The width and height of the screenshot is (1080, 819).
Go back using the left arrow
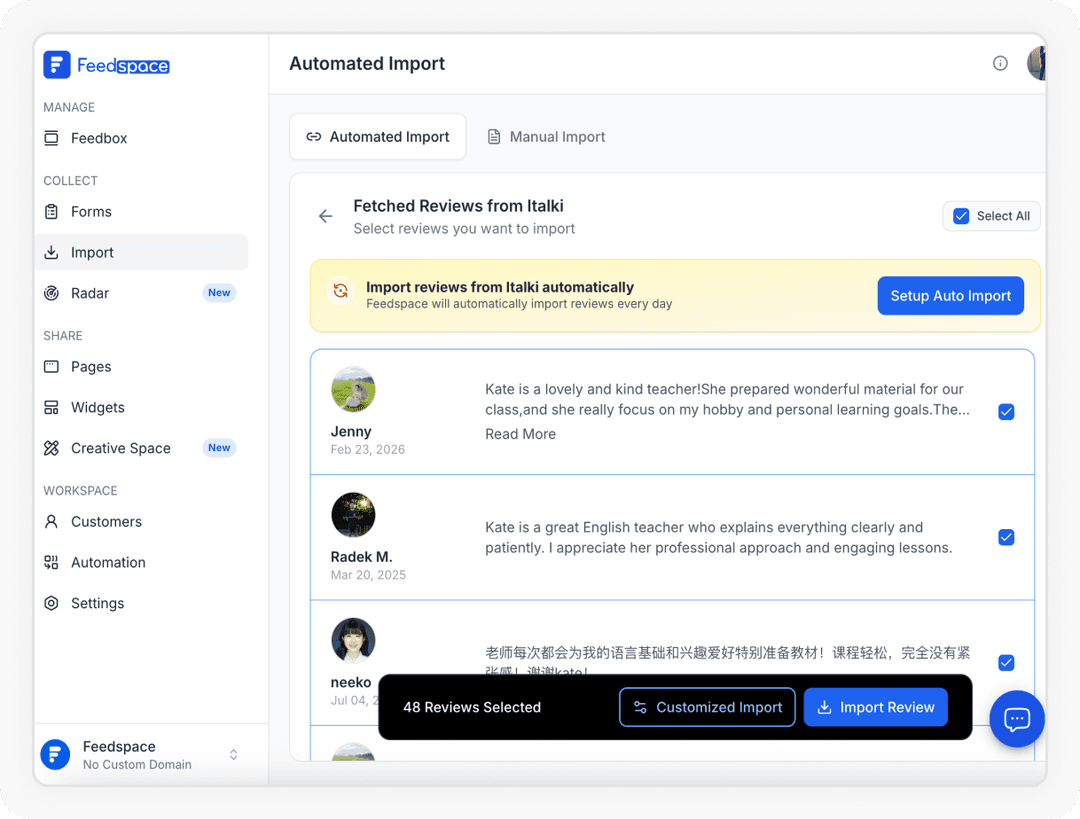tap(326, 216)
